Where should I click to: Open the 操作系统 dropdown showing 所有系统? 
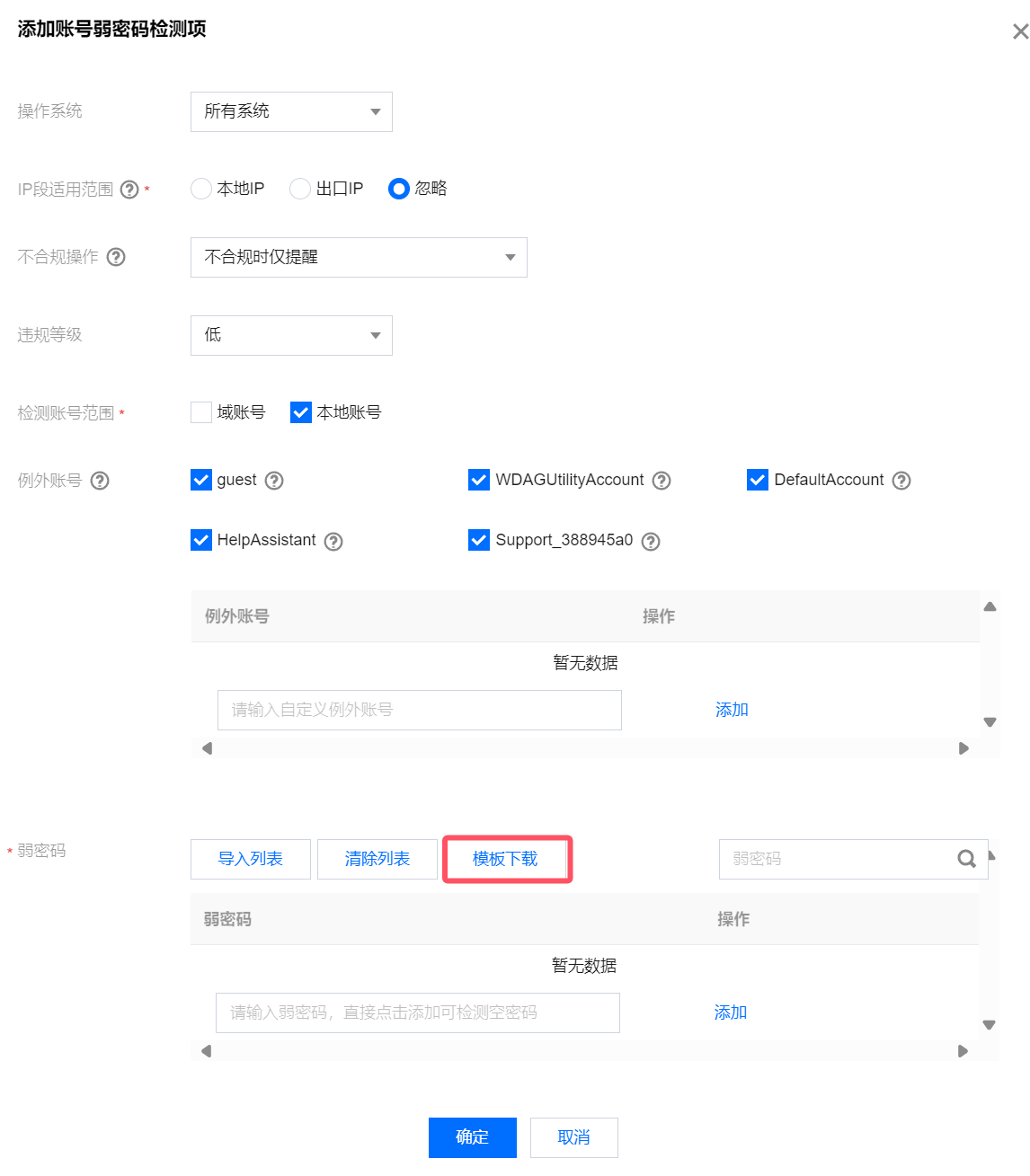(x=291, y=111)
